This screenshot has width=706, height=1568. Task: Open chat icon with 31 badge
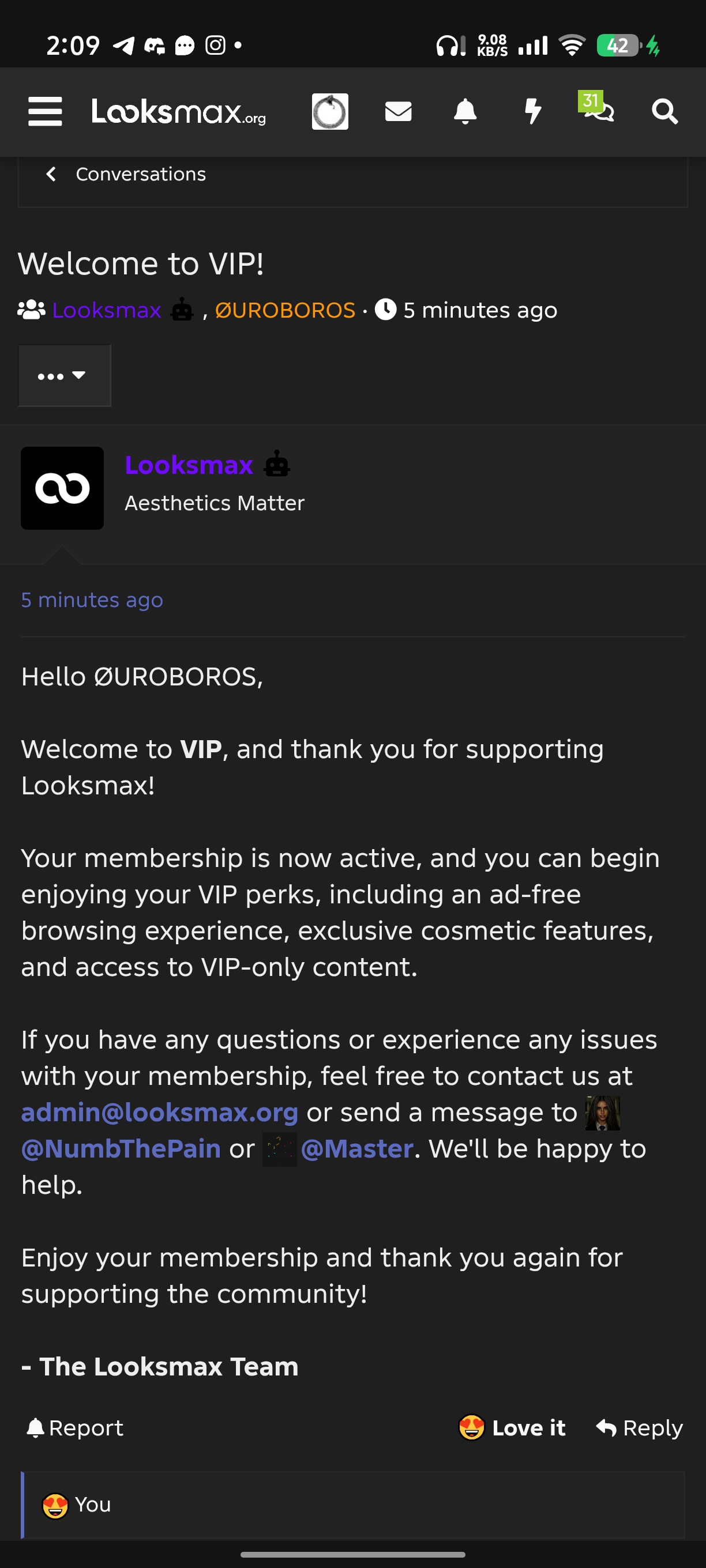(597, 108)
